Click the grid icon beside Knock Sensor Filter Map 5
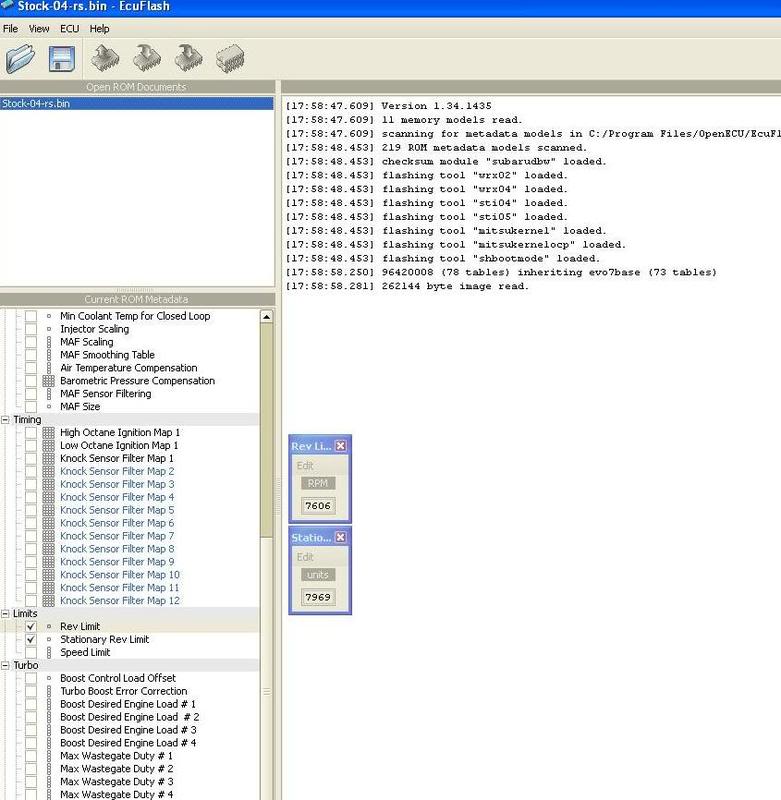This screenshot has width=781, height=800. coord(48,510)
